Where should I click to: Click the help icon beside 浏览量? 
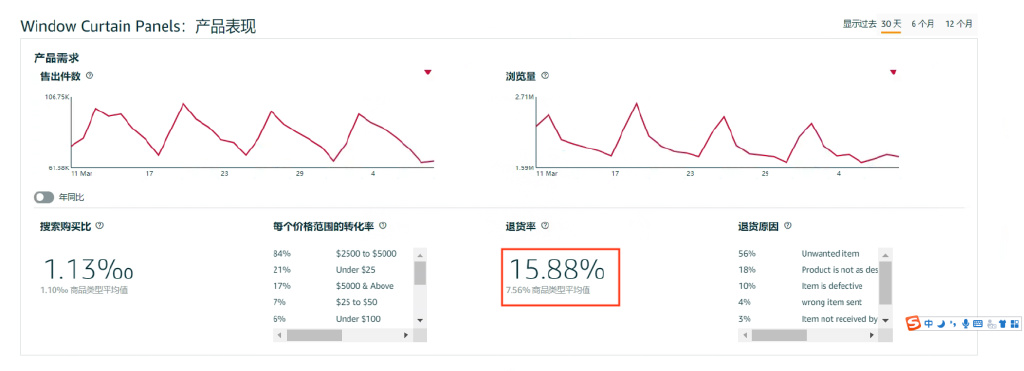click(545, 75)
